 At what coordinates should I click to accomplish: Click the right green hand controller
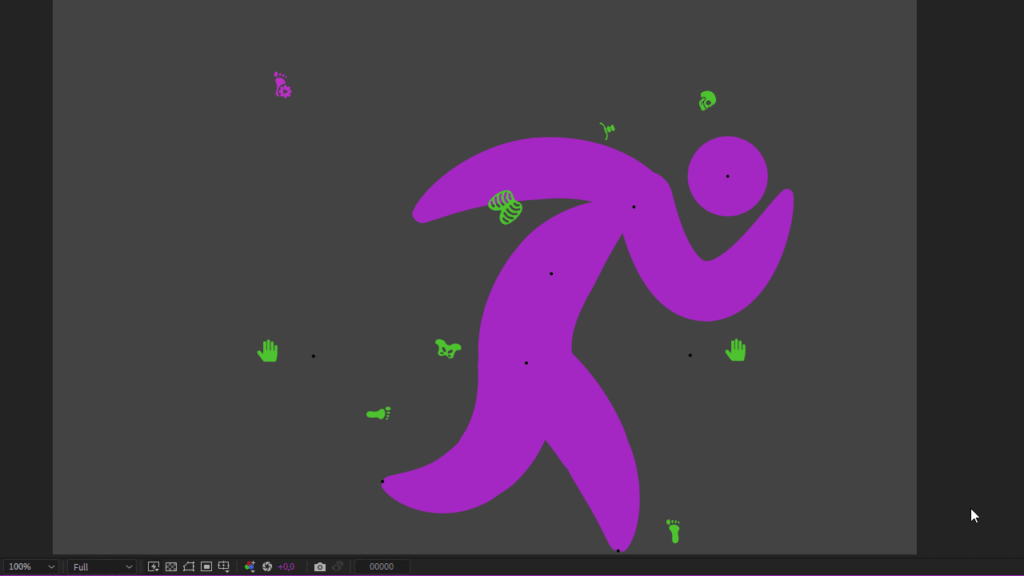click(736, 350)
